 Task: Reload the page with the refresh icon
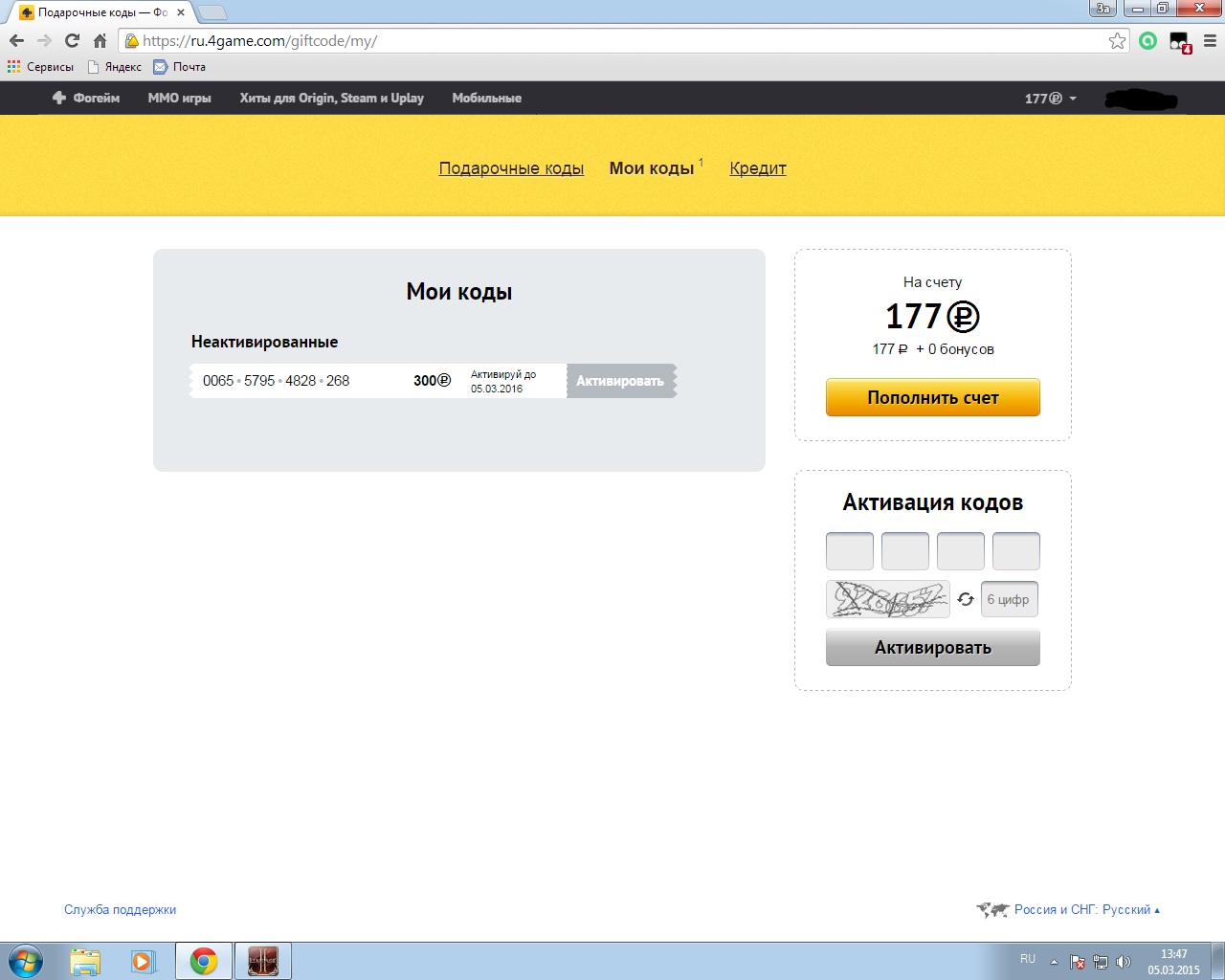(72, 41)
